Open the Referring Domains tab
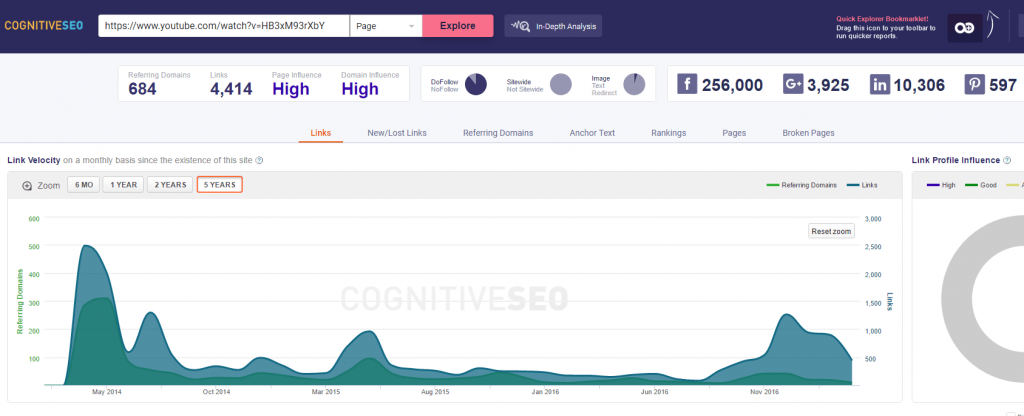The height and width of the screenshot is (416, 1024). tap(498, 133)
